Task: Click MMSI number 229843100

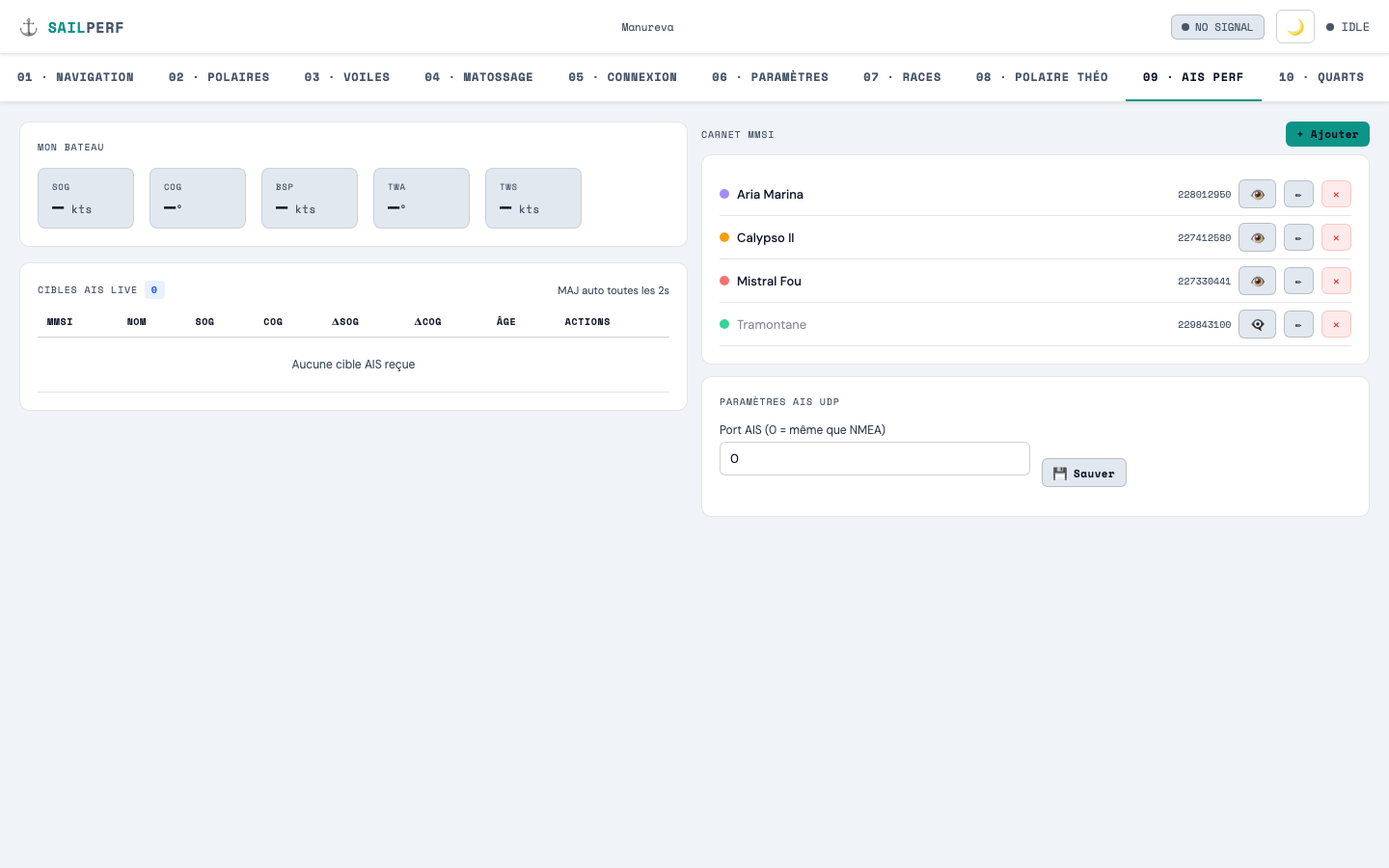Action: tap(1204, 325)
